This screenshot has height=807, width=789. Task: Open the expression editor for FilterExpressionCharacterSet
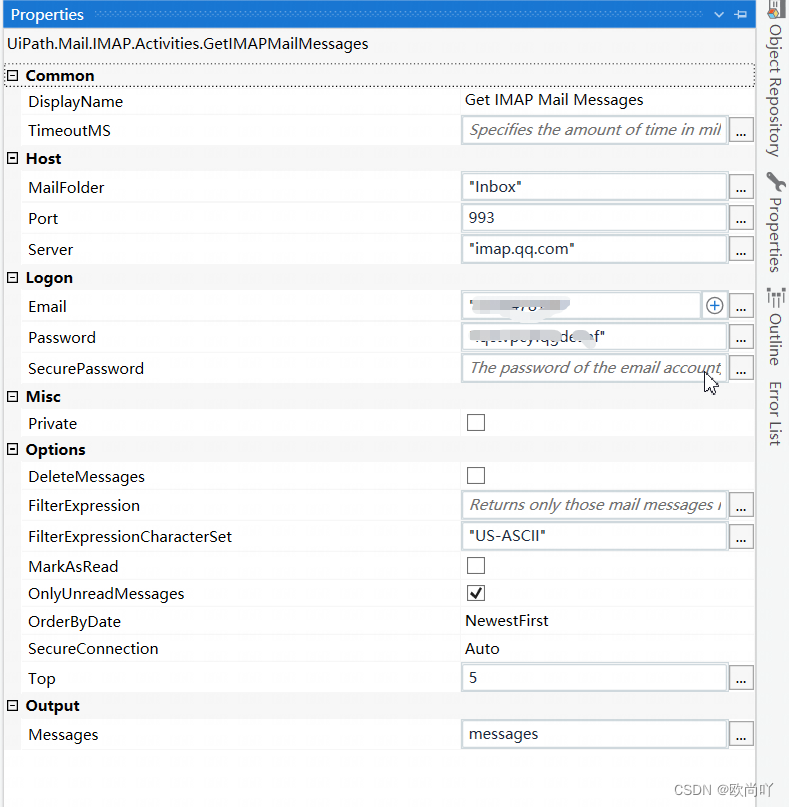741,536
